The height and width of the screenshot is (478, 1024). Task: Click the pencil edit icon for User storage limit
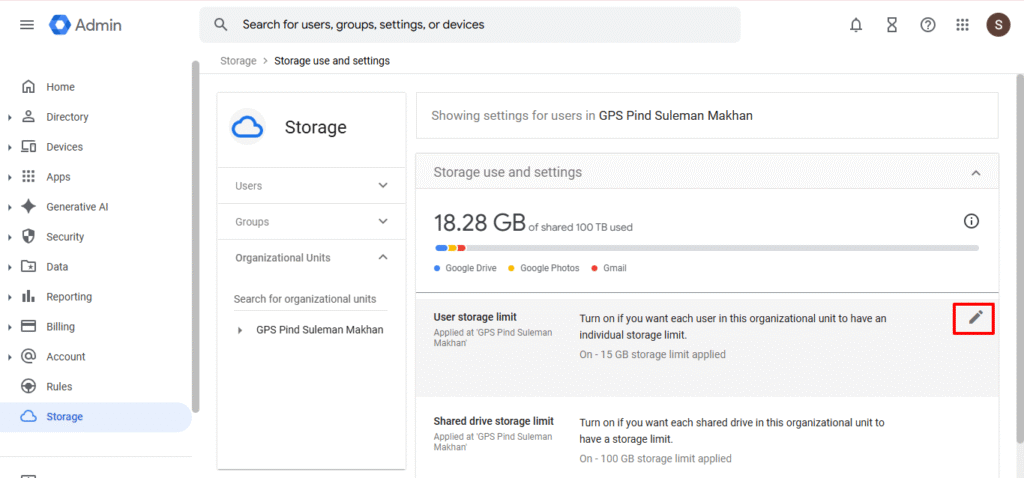click(x=975, y=318)
